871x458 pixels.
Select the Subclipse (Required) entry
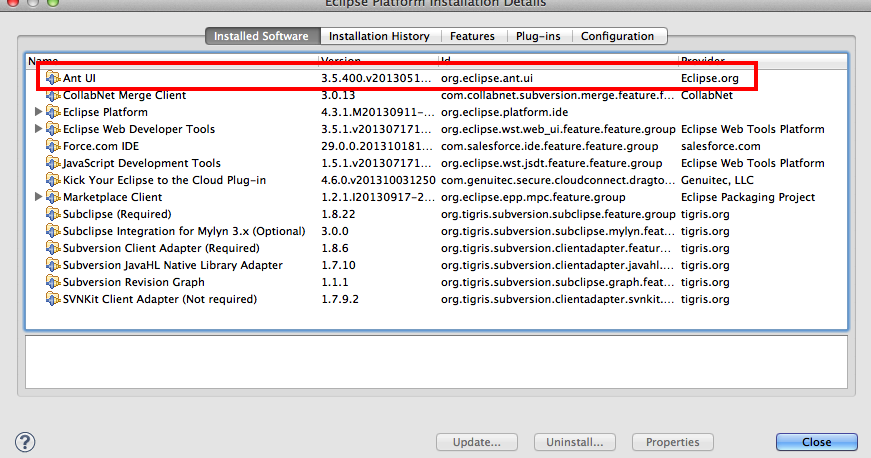117,214
